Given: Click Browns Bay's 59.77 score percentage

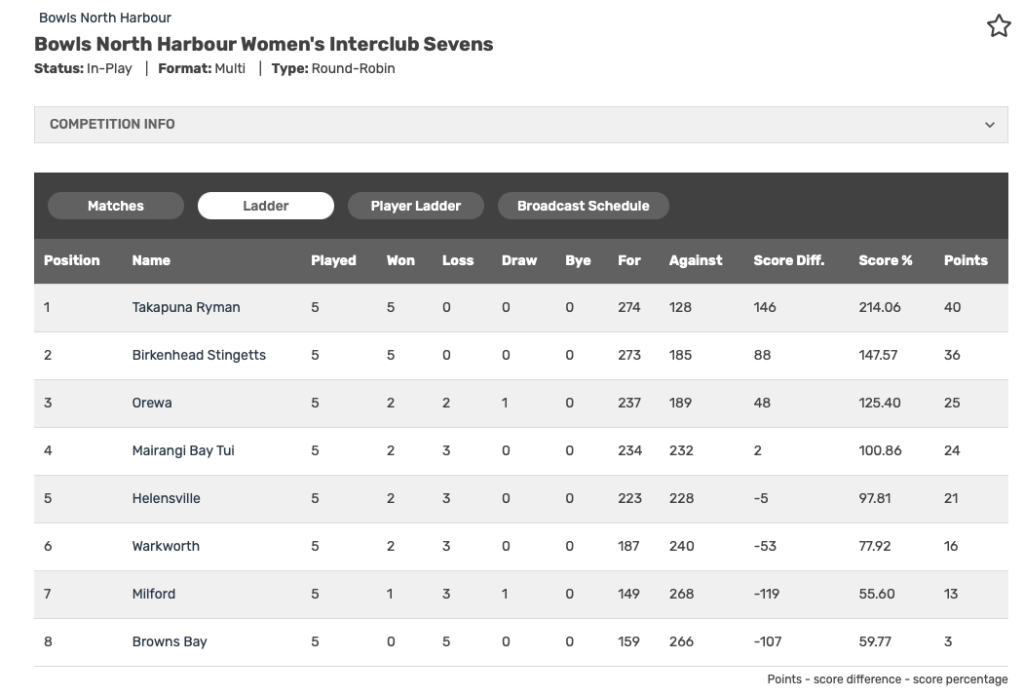Looking at the screenshot, I should tap(874, 641).
